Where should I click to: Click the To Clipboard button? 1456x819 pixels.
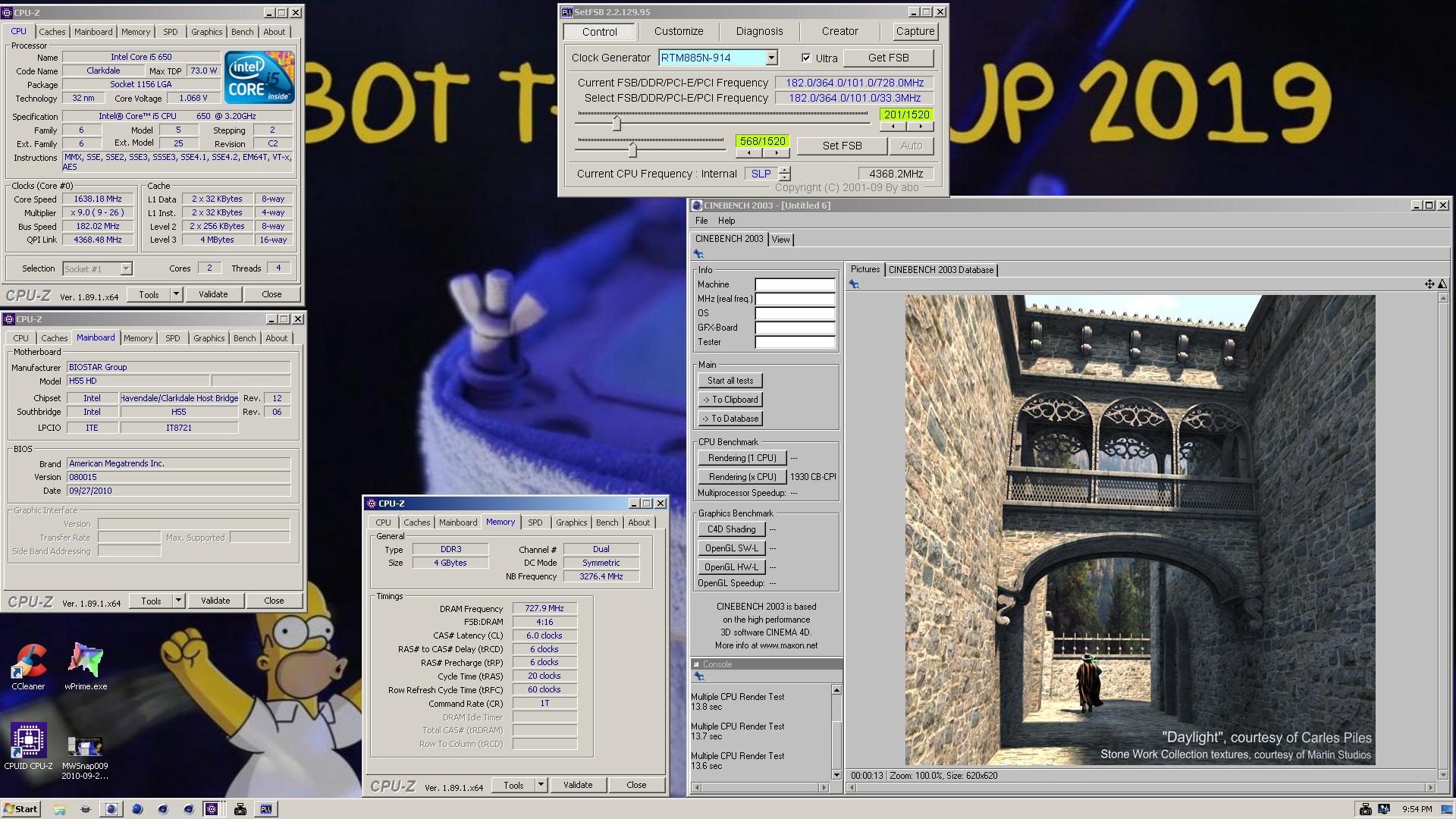click(x=730, y=400)
